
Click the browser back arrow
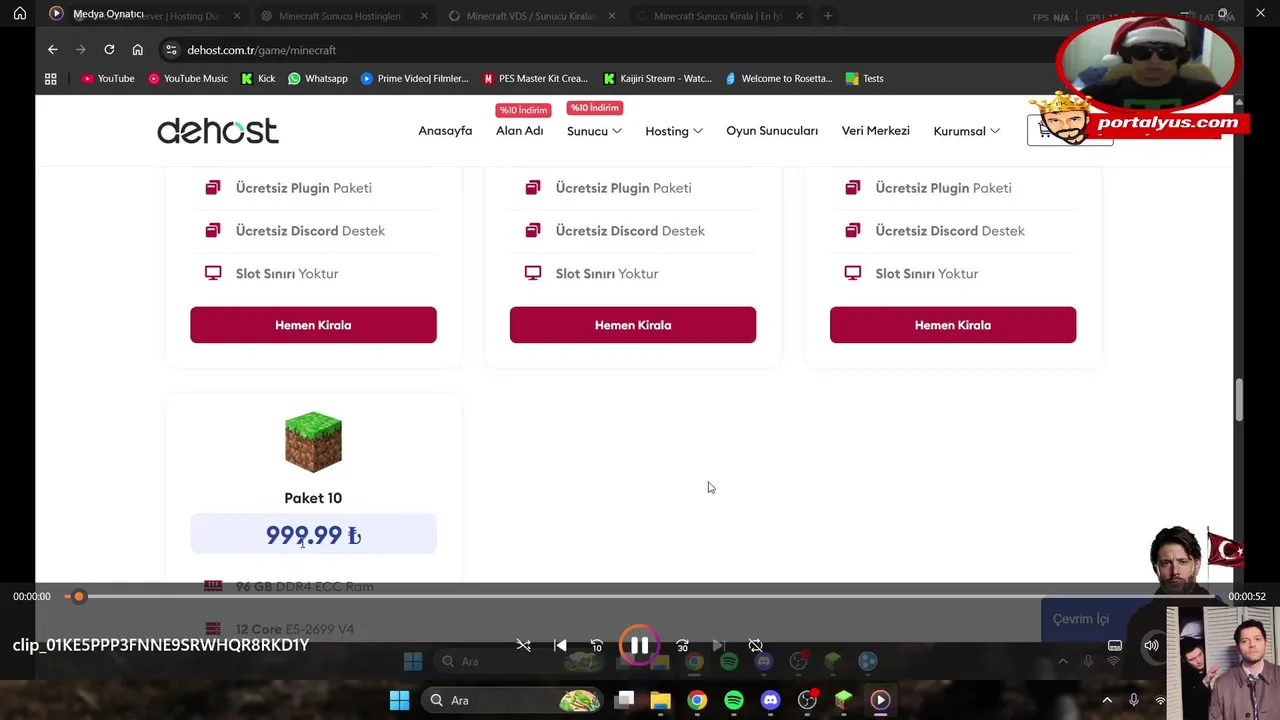pyautogui.click(x=53, y=50)
